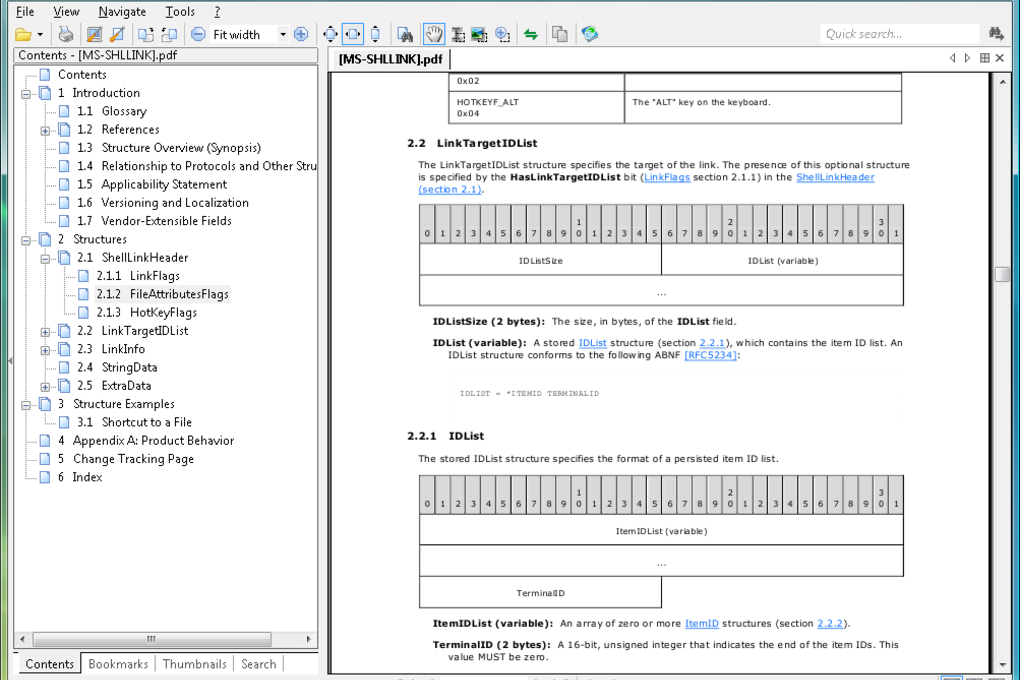Open the Fit width zoom dropdown

[x=283, y=34]
